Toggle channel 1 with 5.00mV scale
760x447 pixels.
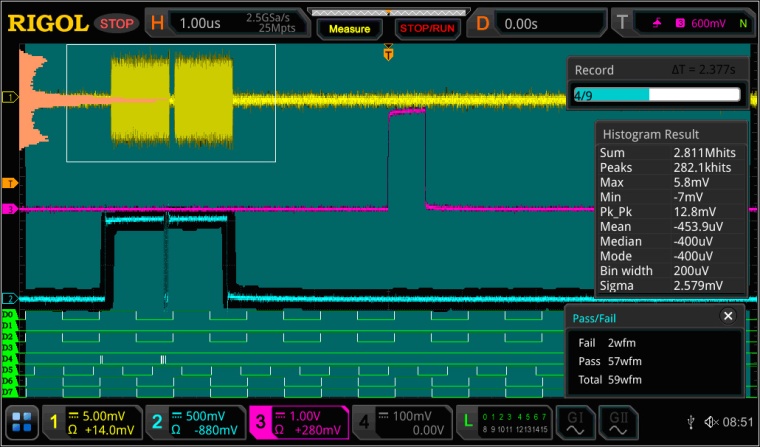pyautogui.click(x=93, y=423)
